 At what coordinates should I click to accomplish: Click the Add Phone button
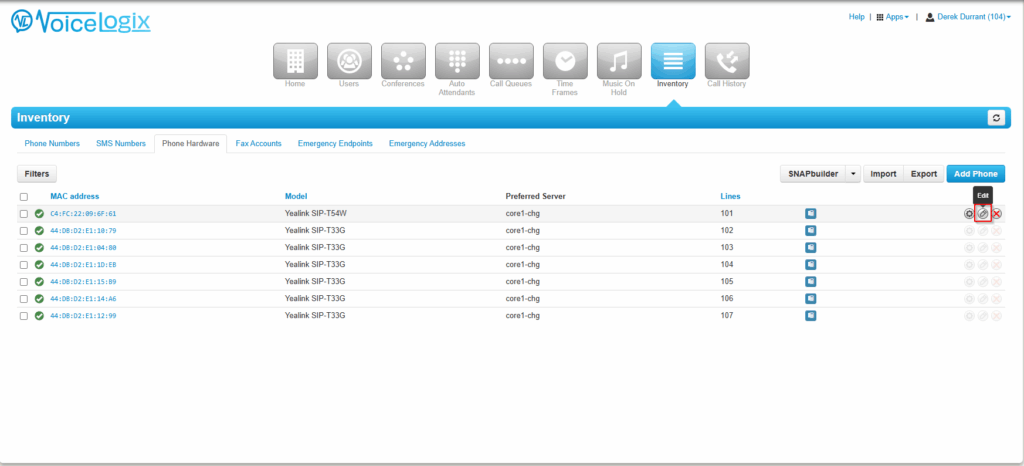(976, 174)
